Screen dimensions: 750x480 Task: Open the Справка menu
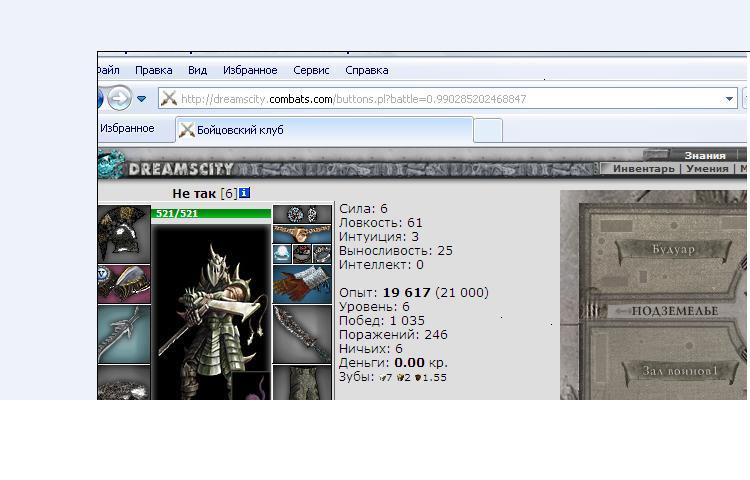pos(367,70)
